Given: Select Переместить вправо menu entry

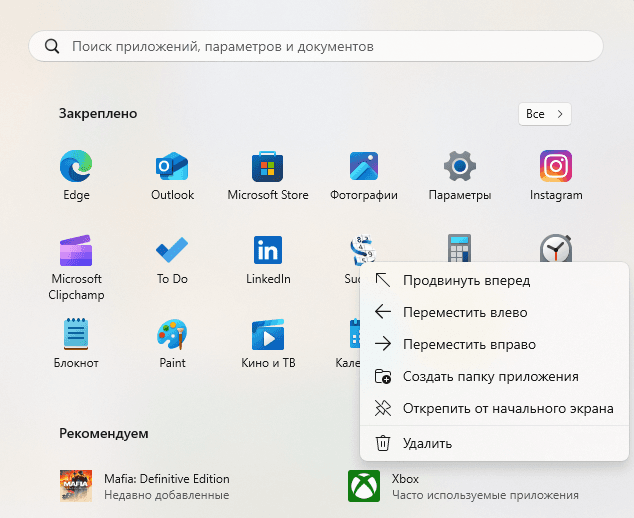Looking at the screenshot, I should [x=494, y=344].
